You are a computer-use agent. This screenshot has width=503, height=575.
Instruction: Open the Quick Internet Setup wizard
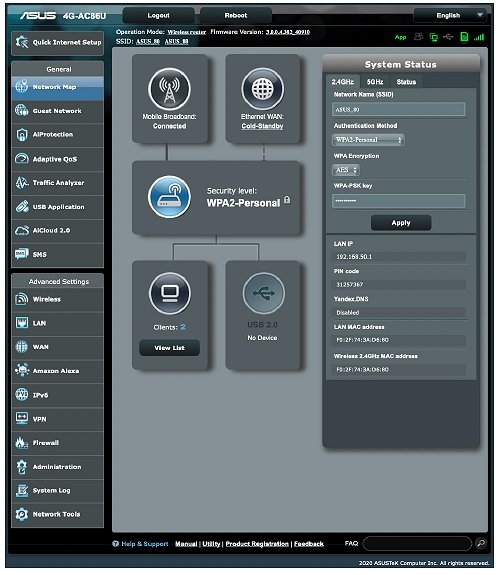(x=58, y=43)
